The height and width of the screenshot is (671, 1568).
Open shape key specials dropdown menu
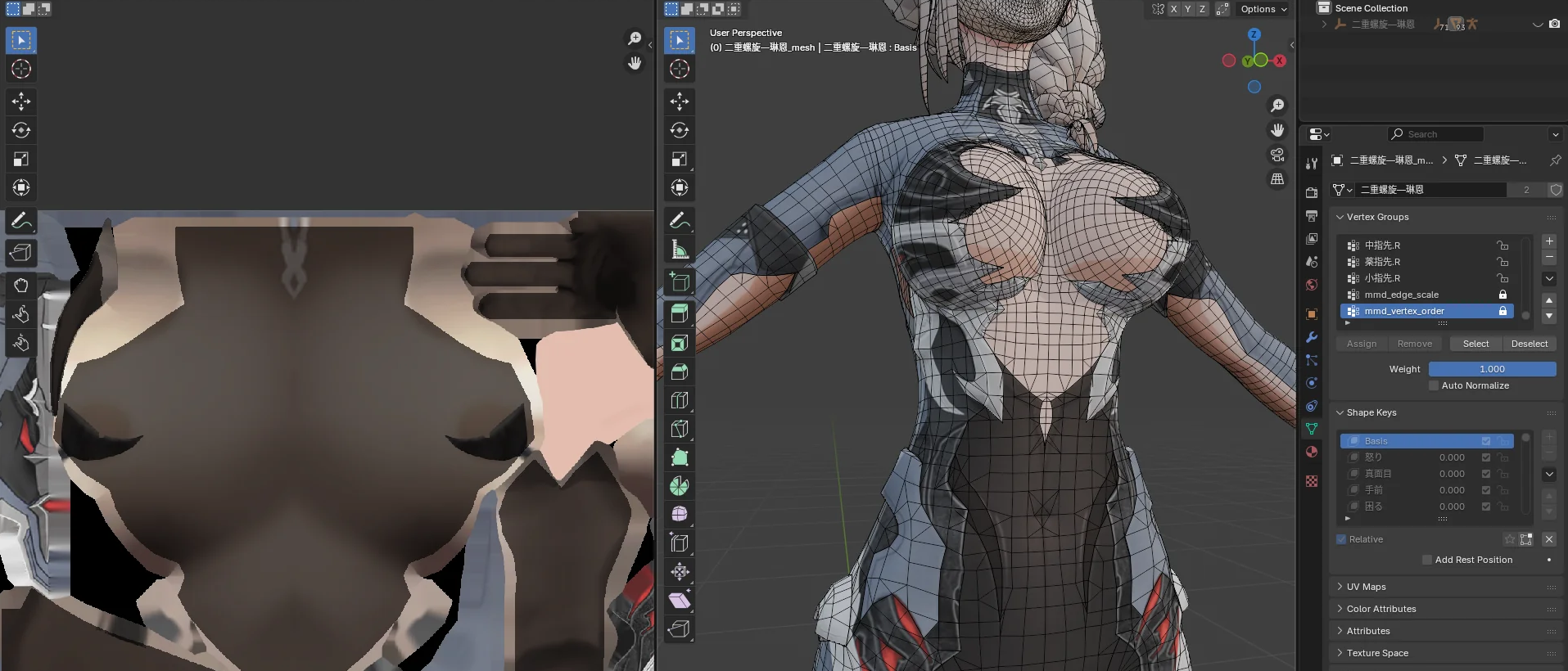point(1549,475)
